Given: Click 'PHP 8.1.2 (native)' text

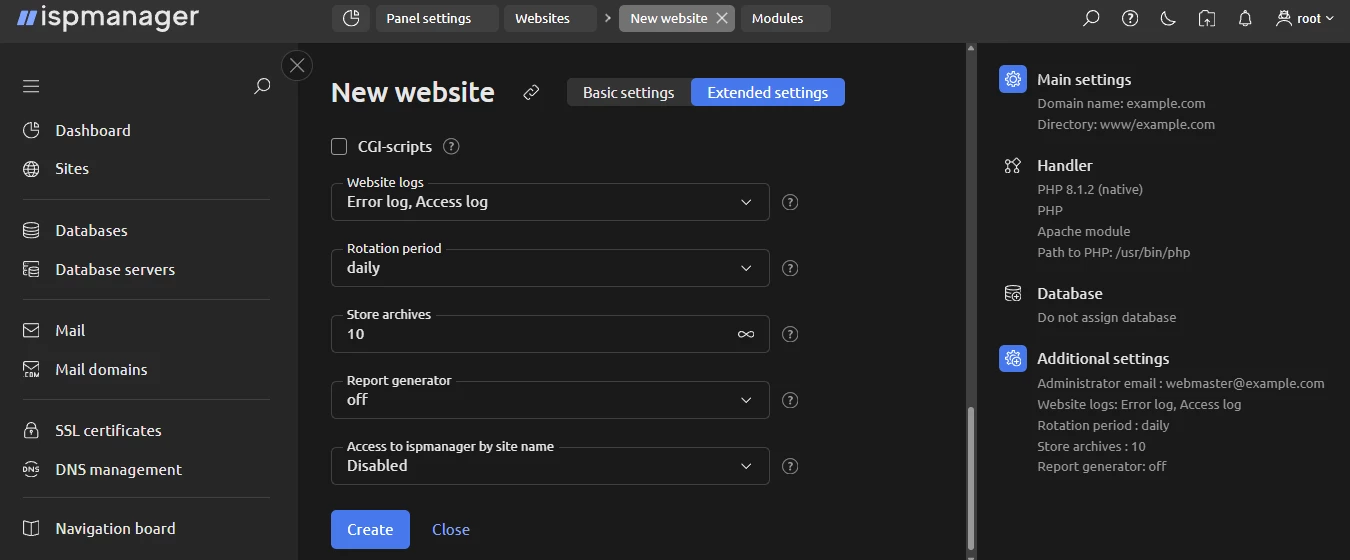Looking at the screenshot, I should 1090,189.
